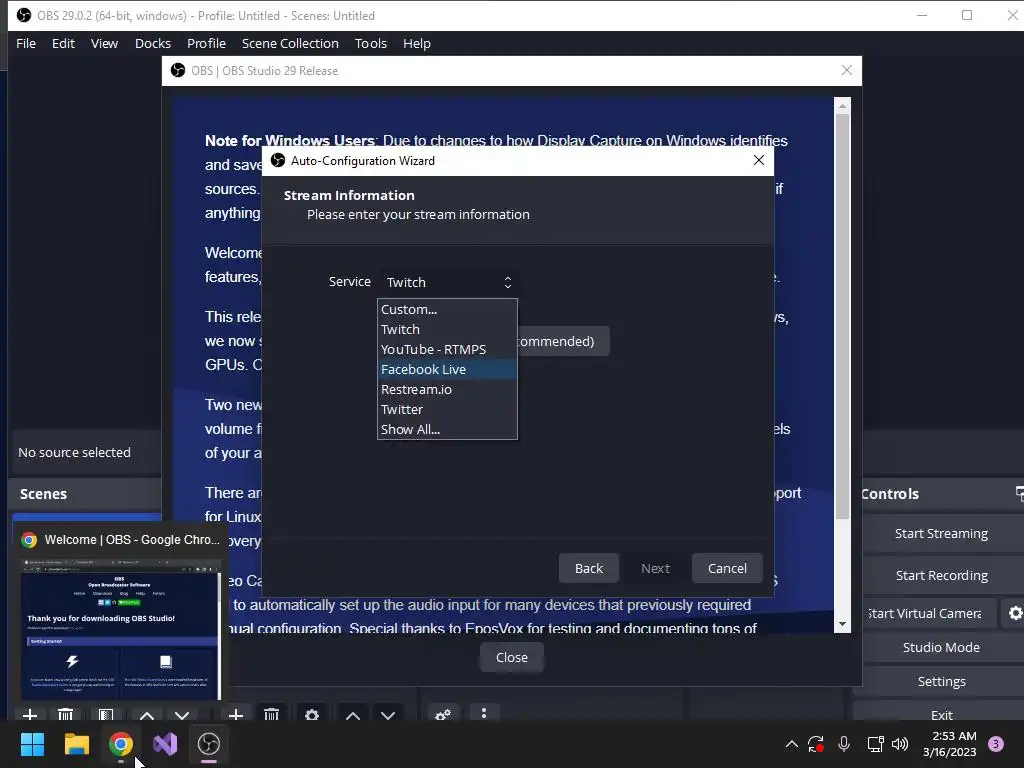Viewport: 1024px width, 768px height.
Task: Open the File menu
Action: coord(26,43)
